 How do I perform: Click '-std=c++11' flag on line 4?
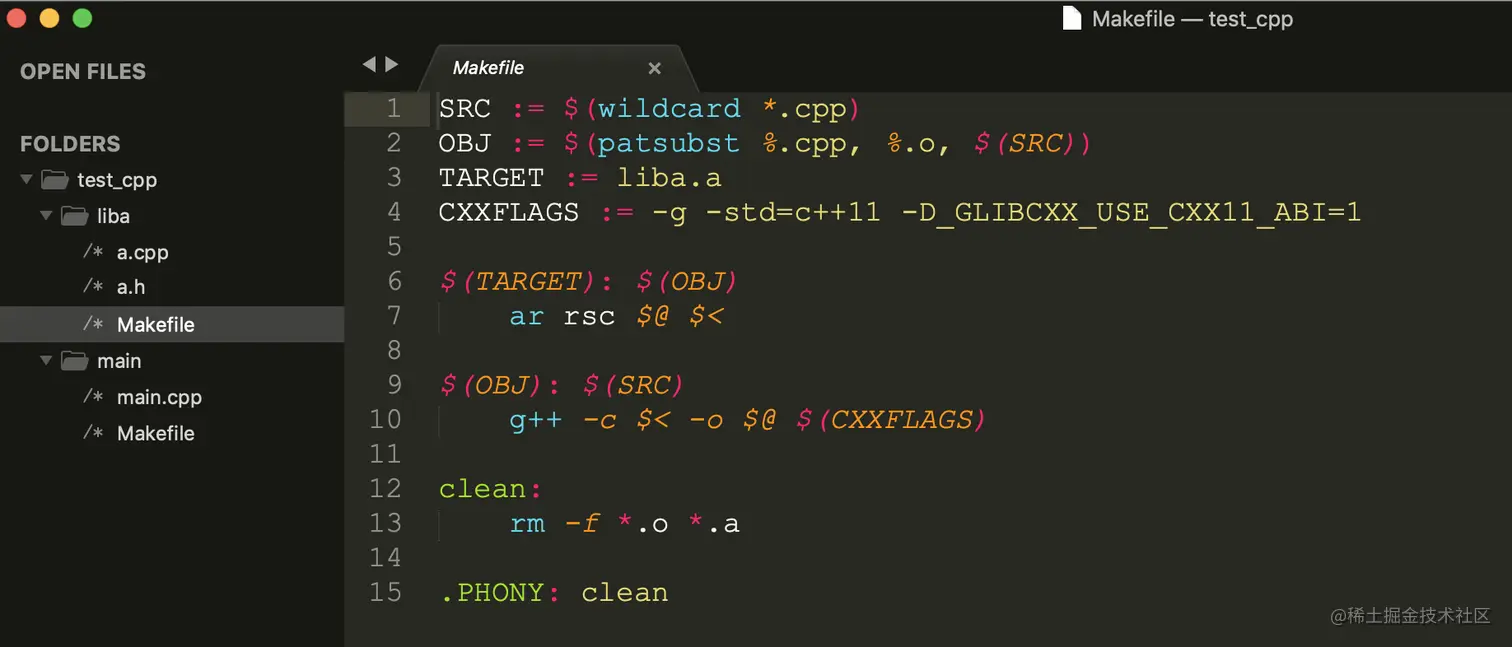(793, 212)
